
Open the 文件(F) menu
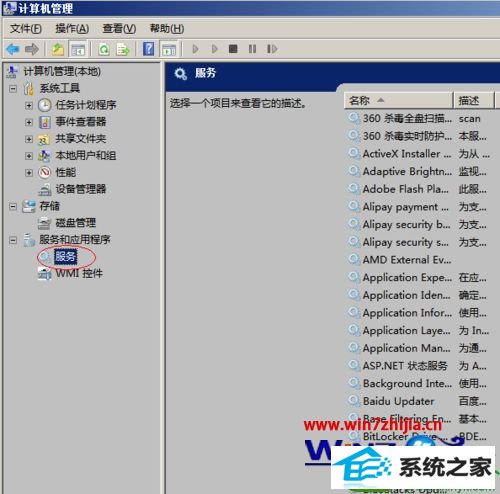pos(26,29)
